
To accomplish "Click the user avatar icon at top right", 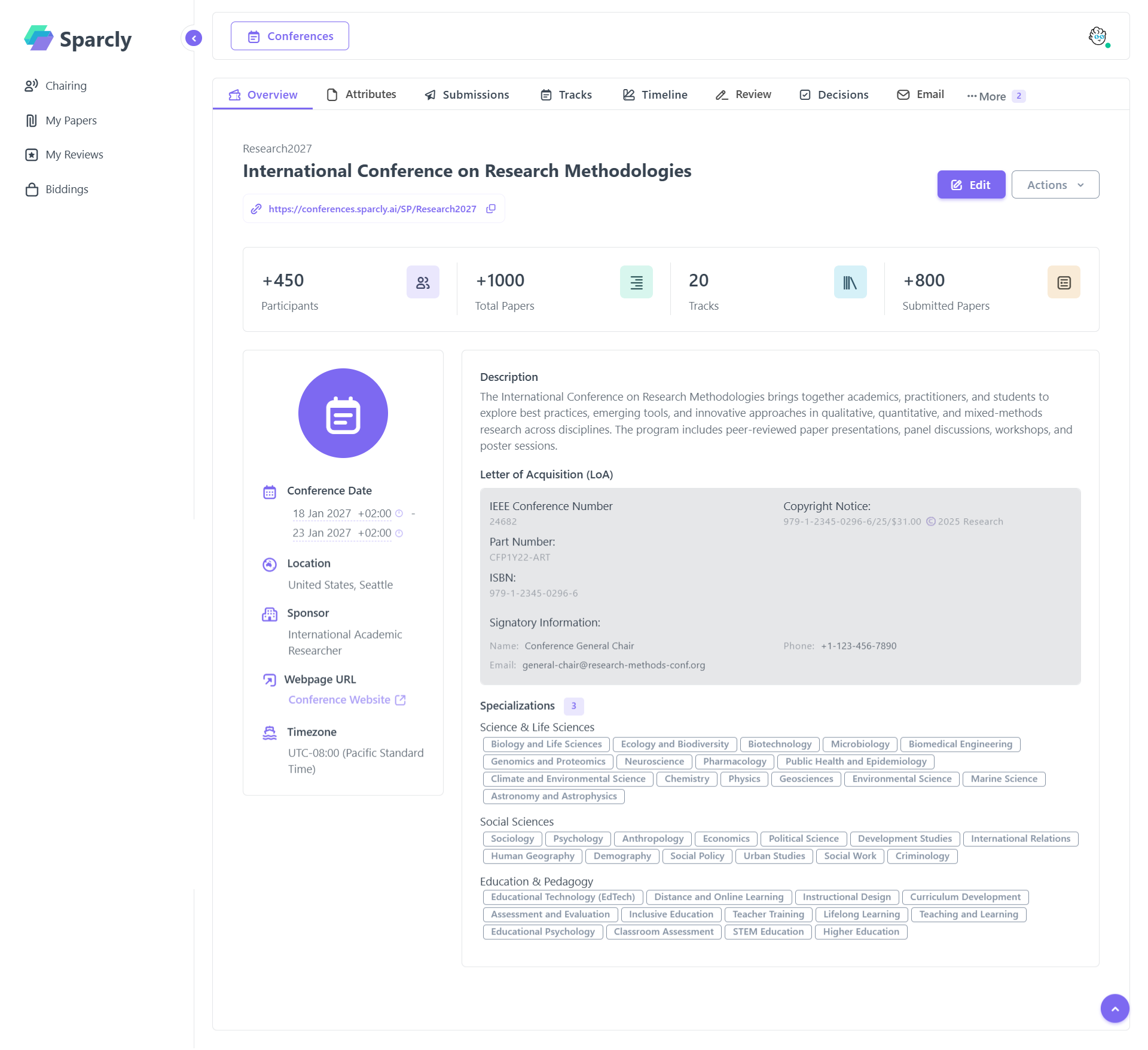I will [x=1097, y=36].
